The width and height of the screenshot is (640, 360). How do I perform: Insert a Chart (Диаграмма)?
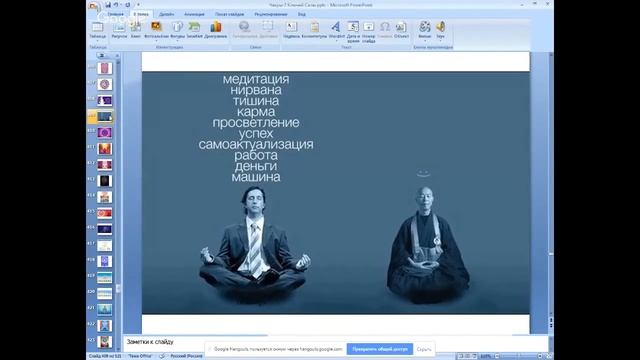[216, 30]
